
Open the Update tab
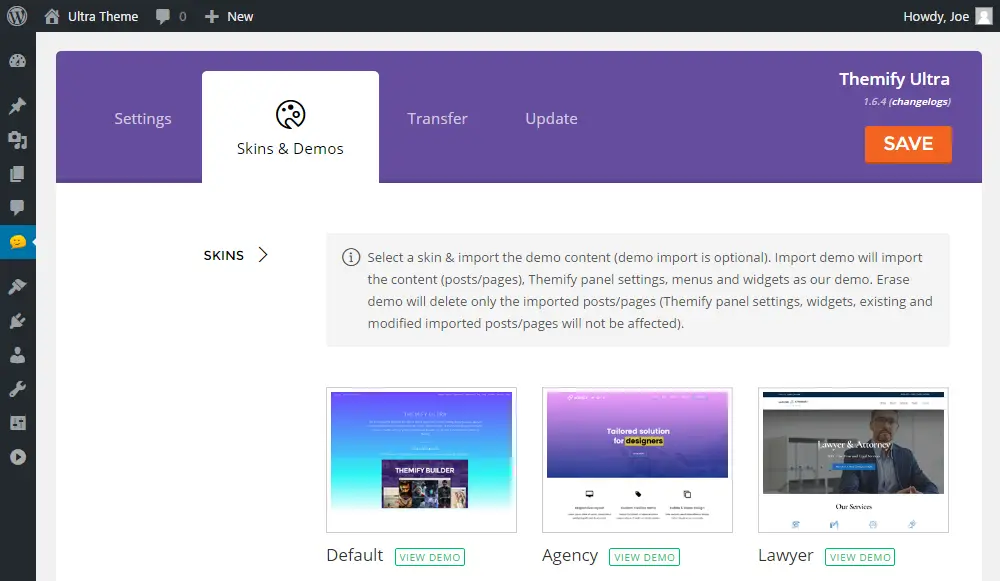click(551, 119)
